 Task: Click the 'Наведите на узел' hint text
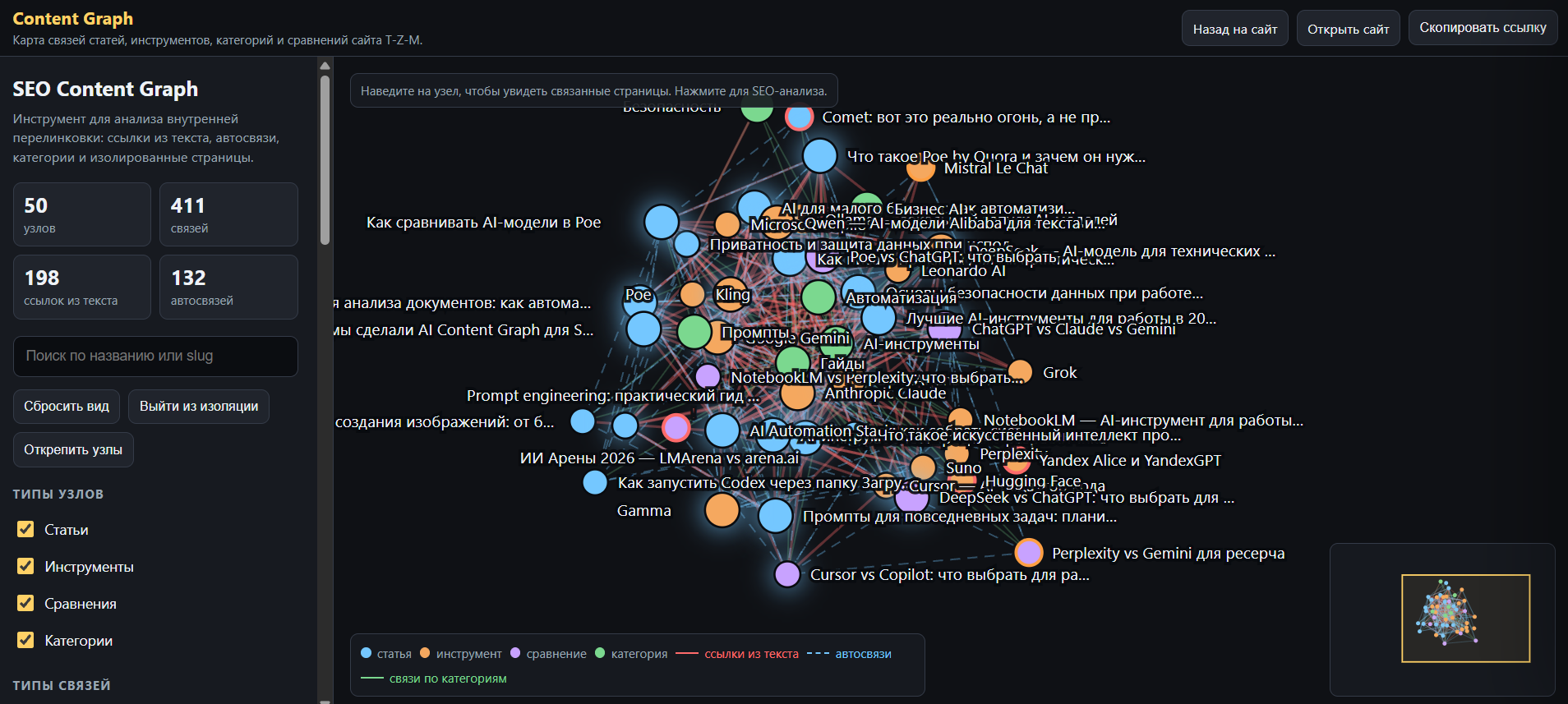(594, 91)
